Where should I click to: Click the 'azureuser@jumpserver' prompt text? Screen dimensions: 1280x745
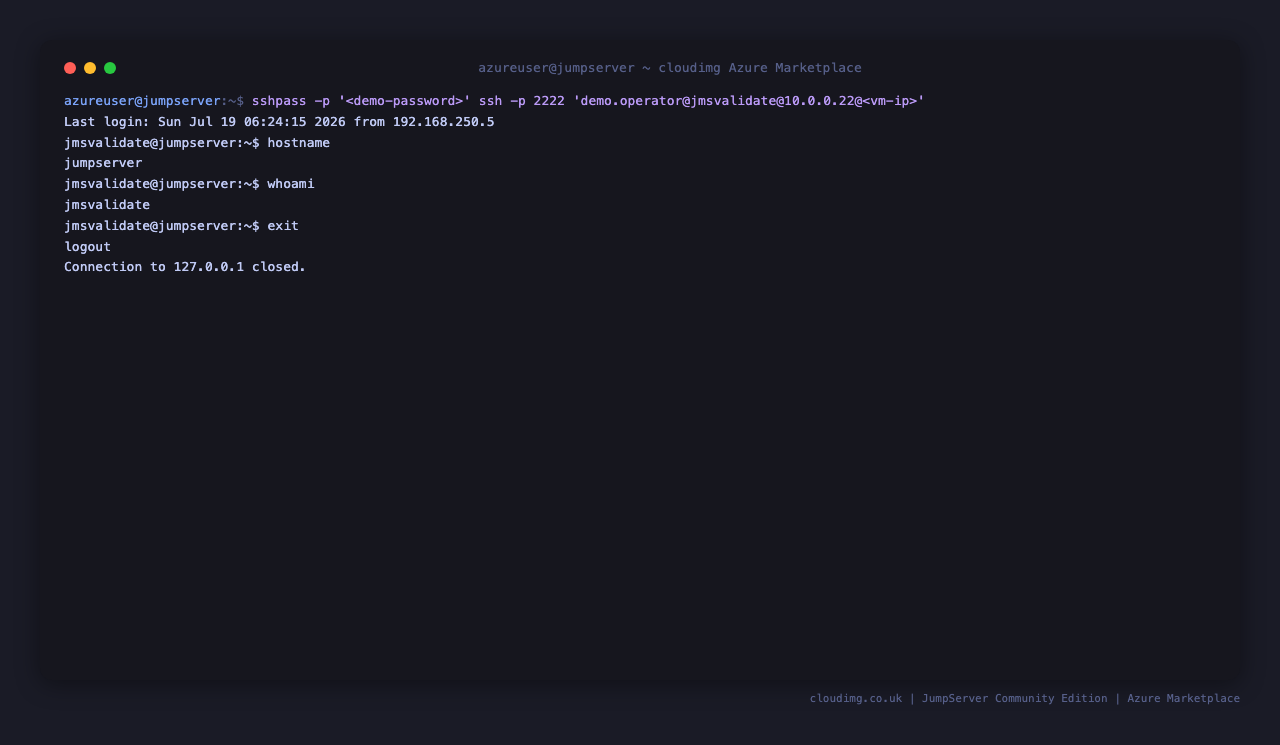click(142, 101)
